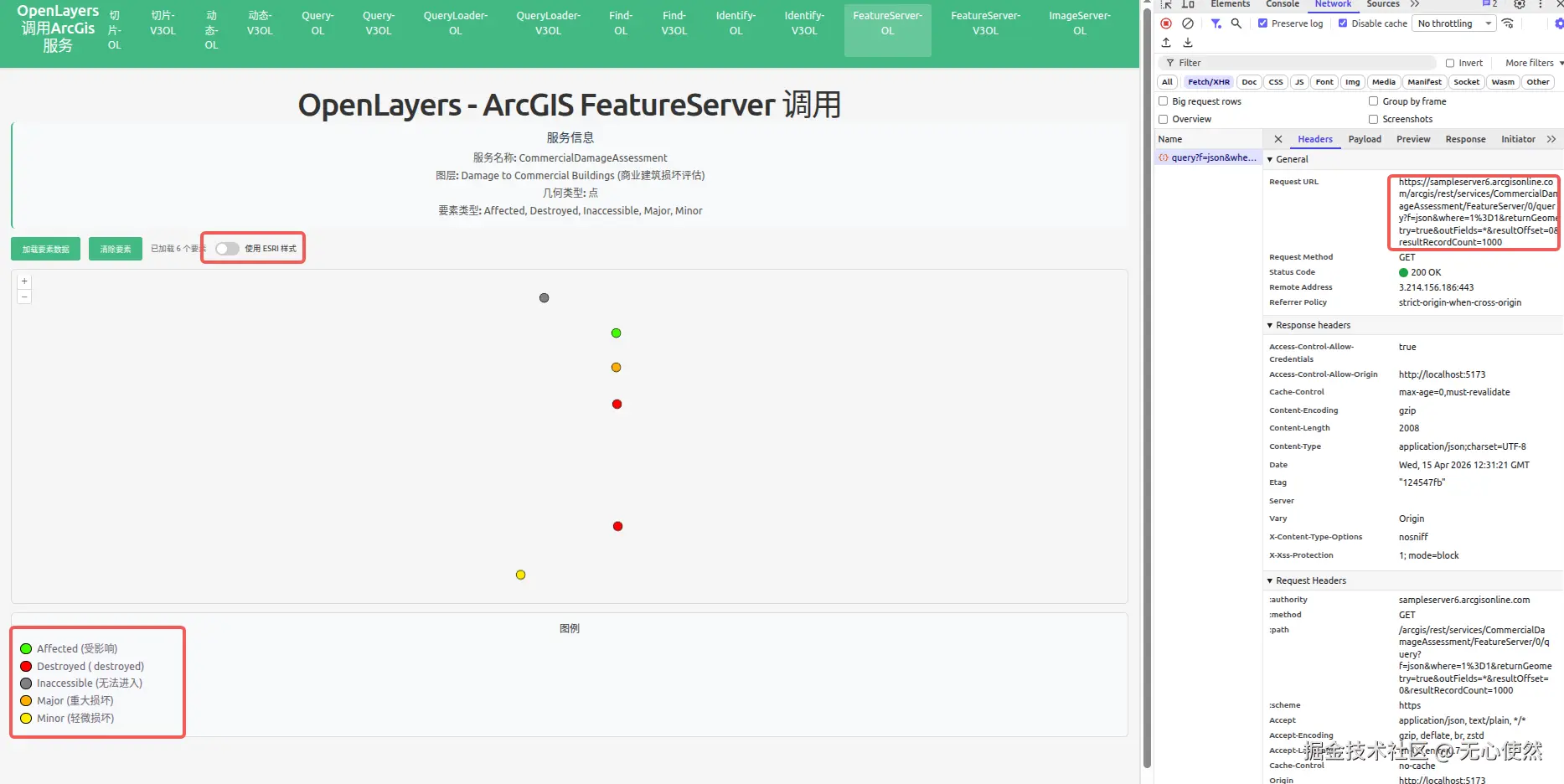Open Find-V3OL navigation link

(674, 23)
